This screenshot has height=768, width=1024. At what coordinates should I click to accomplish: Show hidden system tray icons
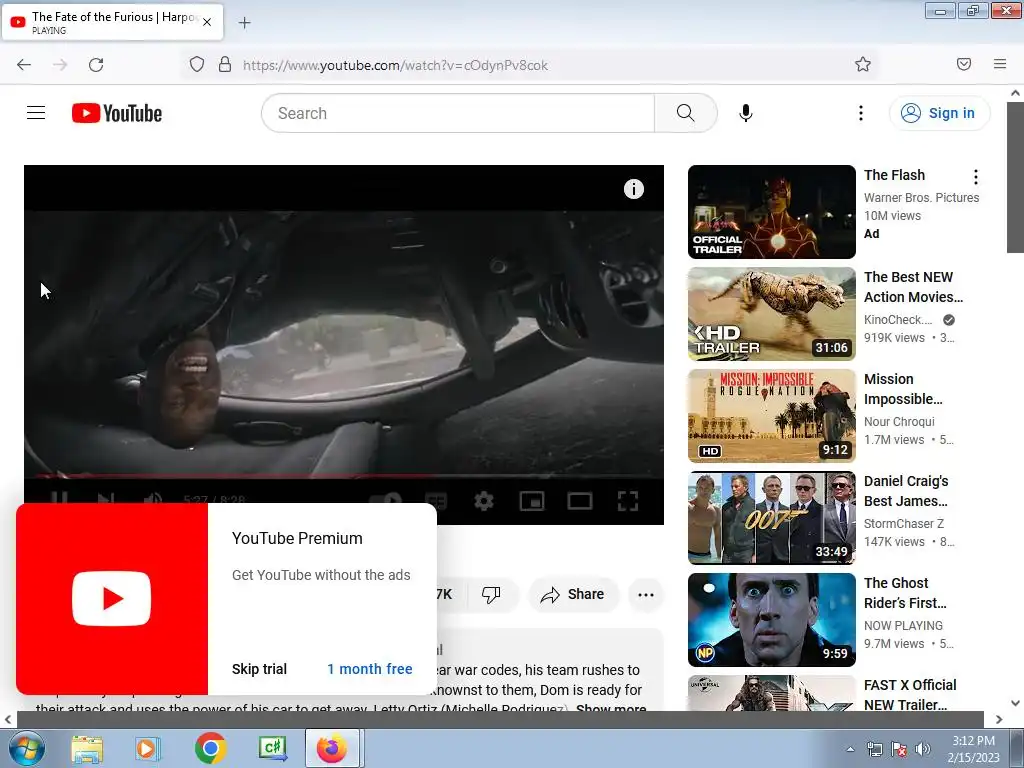tap(850, 749)
